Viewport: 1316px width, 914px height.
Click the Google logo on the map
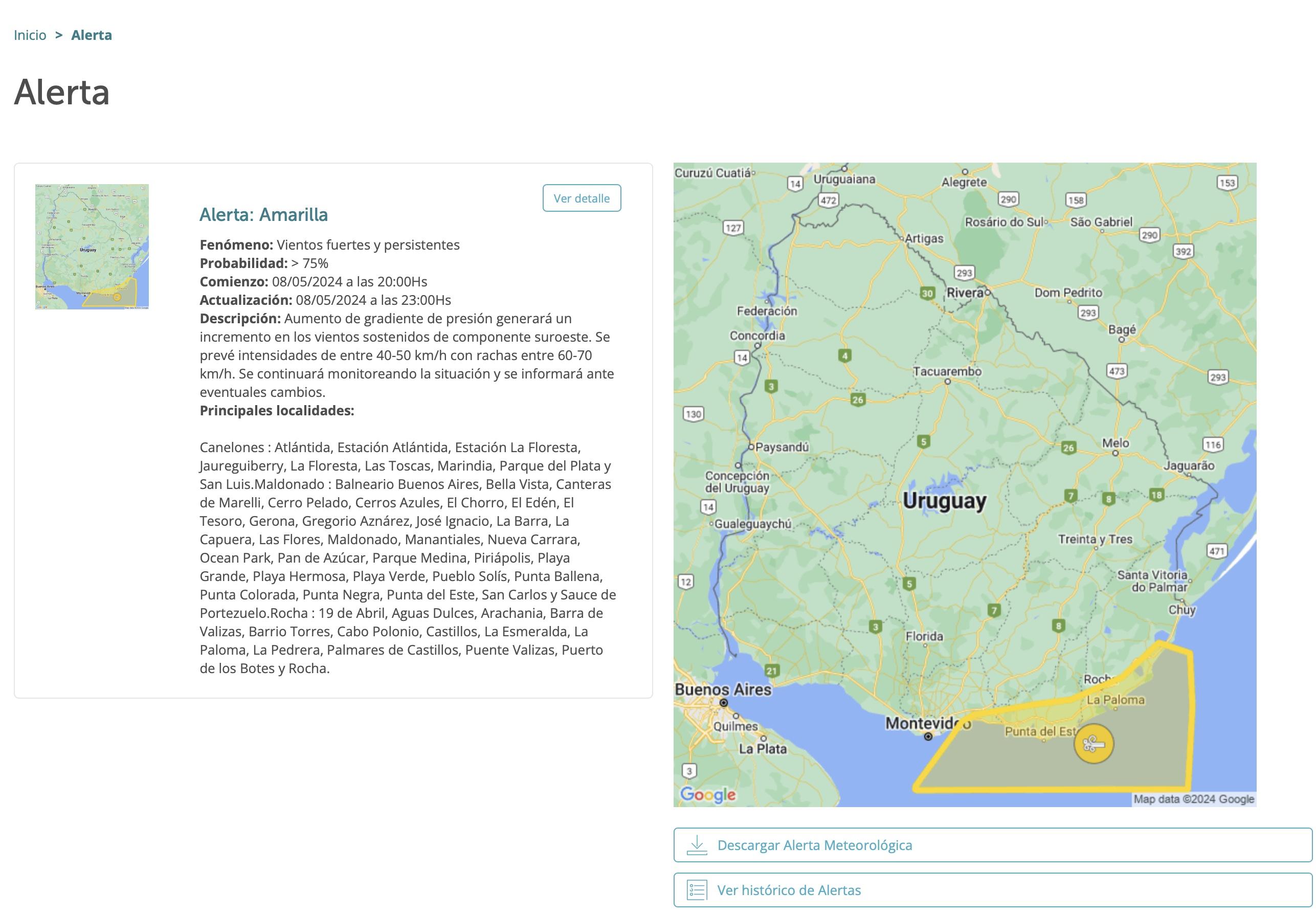708,794
